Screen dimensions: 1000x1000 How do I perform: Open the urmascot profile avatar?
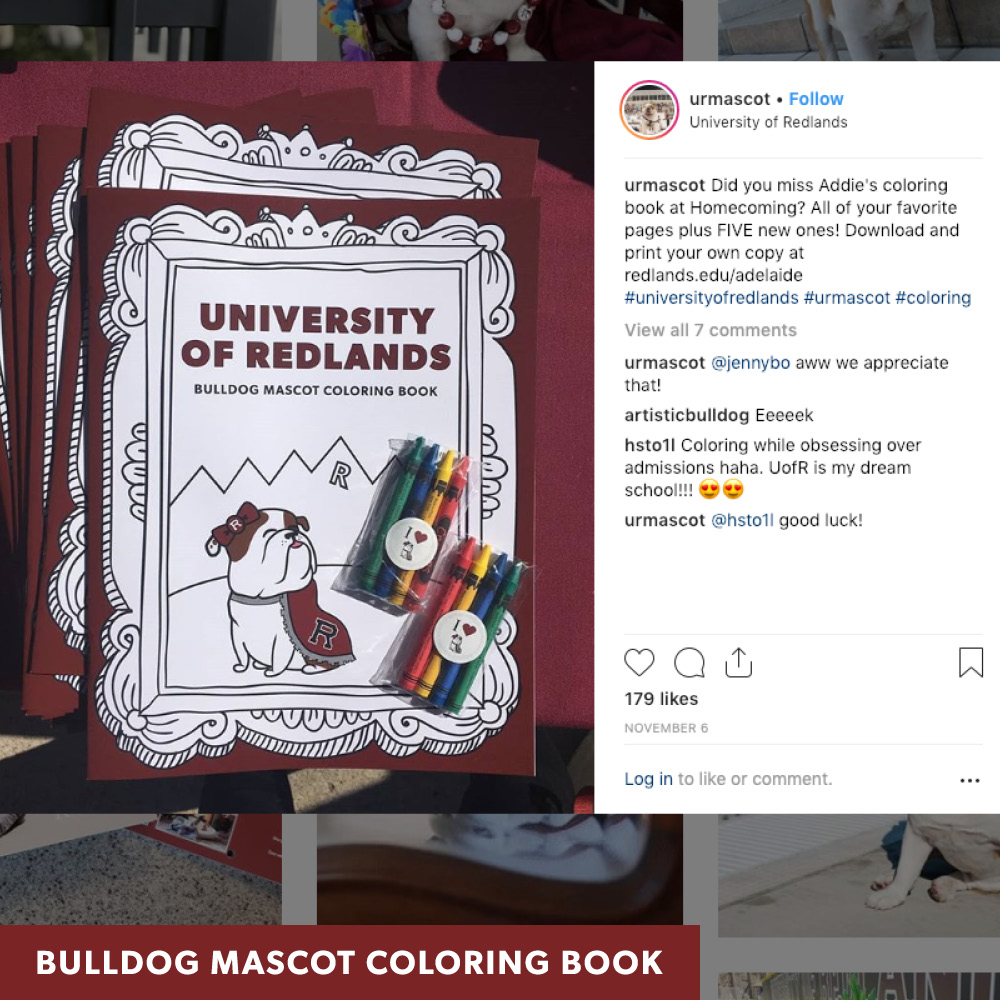click(x=649, y=110)
